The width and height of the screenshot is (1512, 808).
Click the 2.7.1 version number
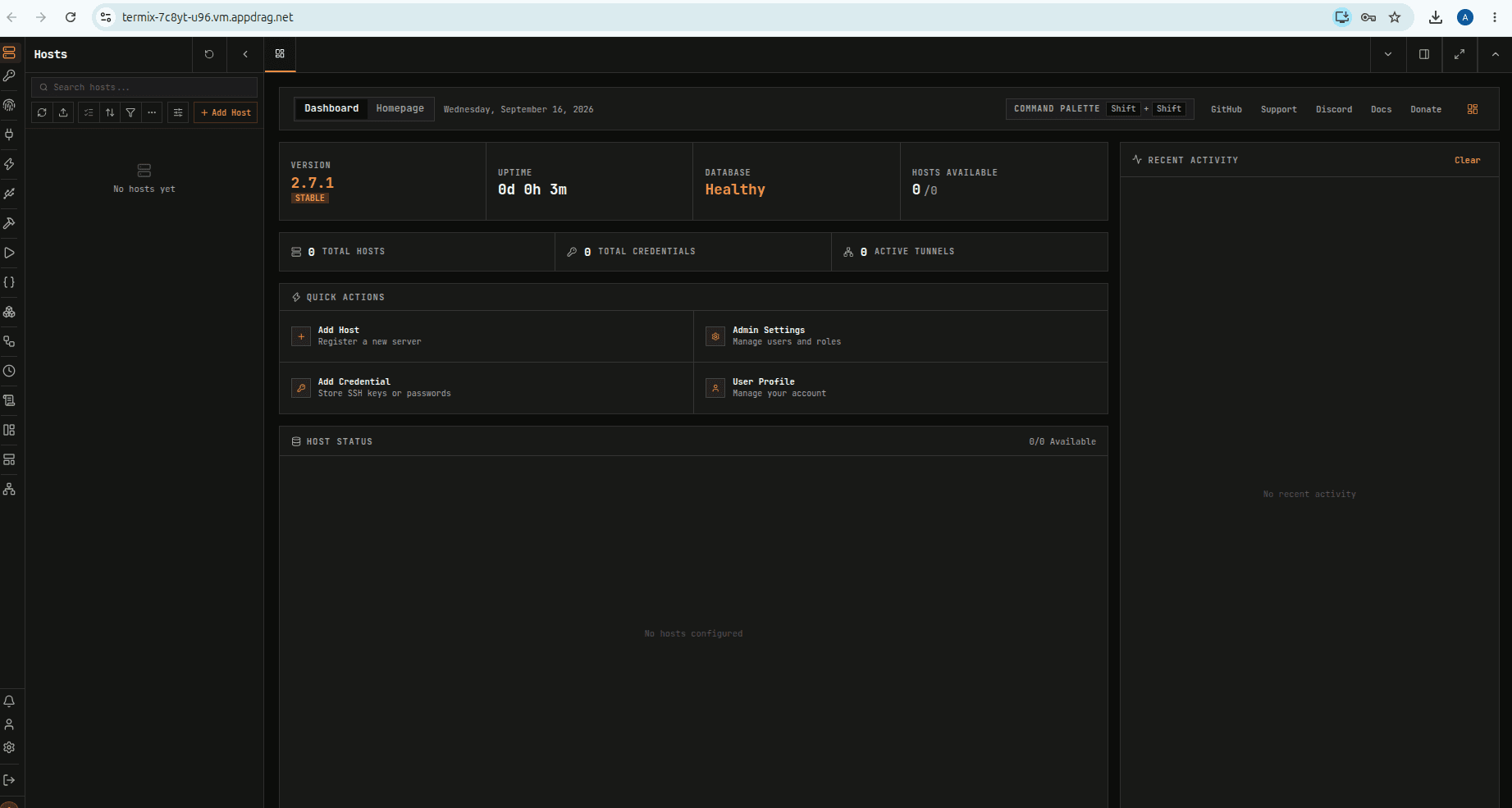tap(313, 183)
